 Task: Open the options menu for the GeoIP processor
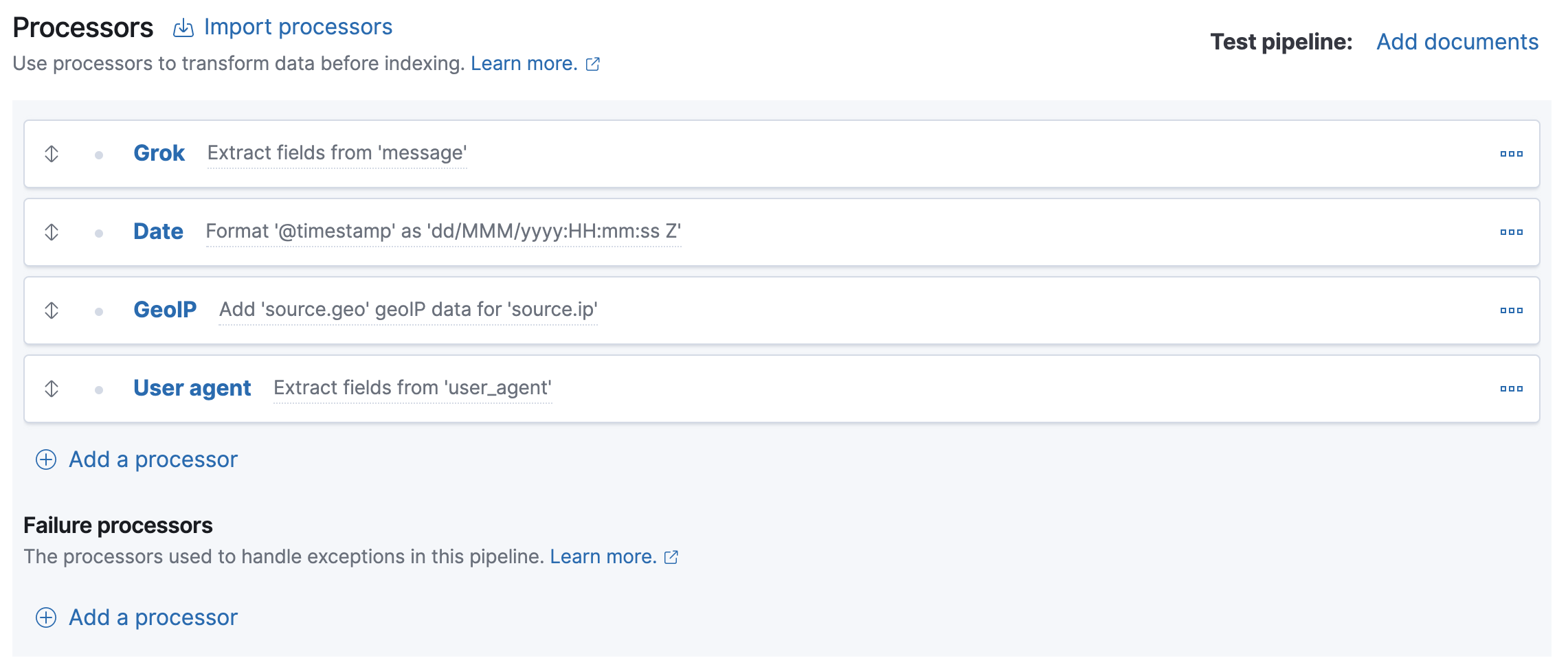(x=1511, y=310)
